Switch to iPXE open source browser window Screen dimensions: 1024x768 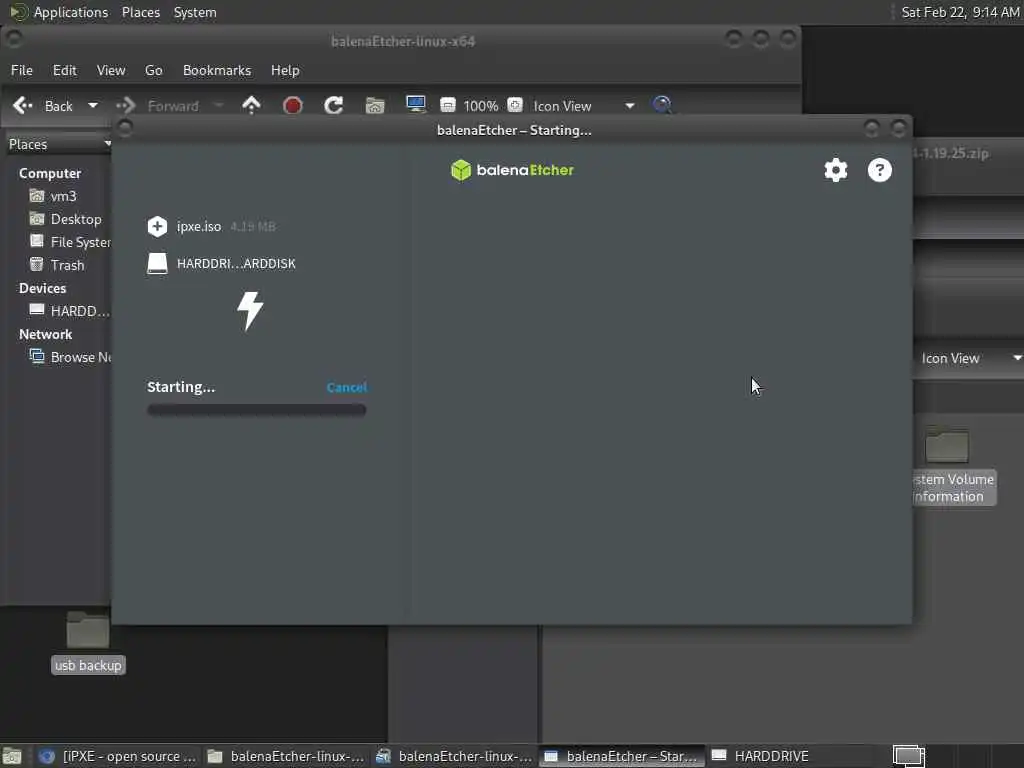click(118, 756)
